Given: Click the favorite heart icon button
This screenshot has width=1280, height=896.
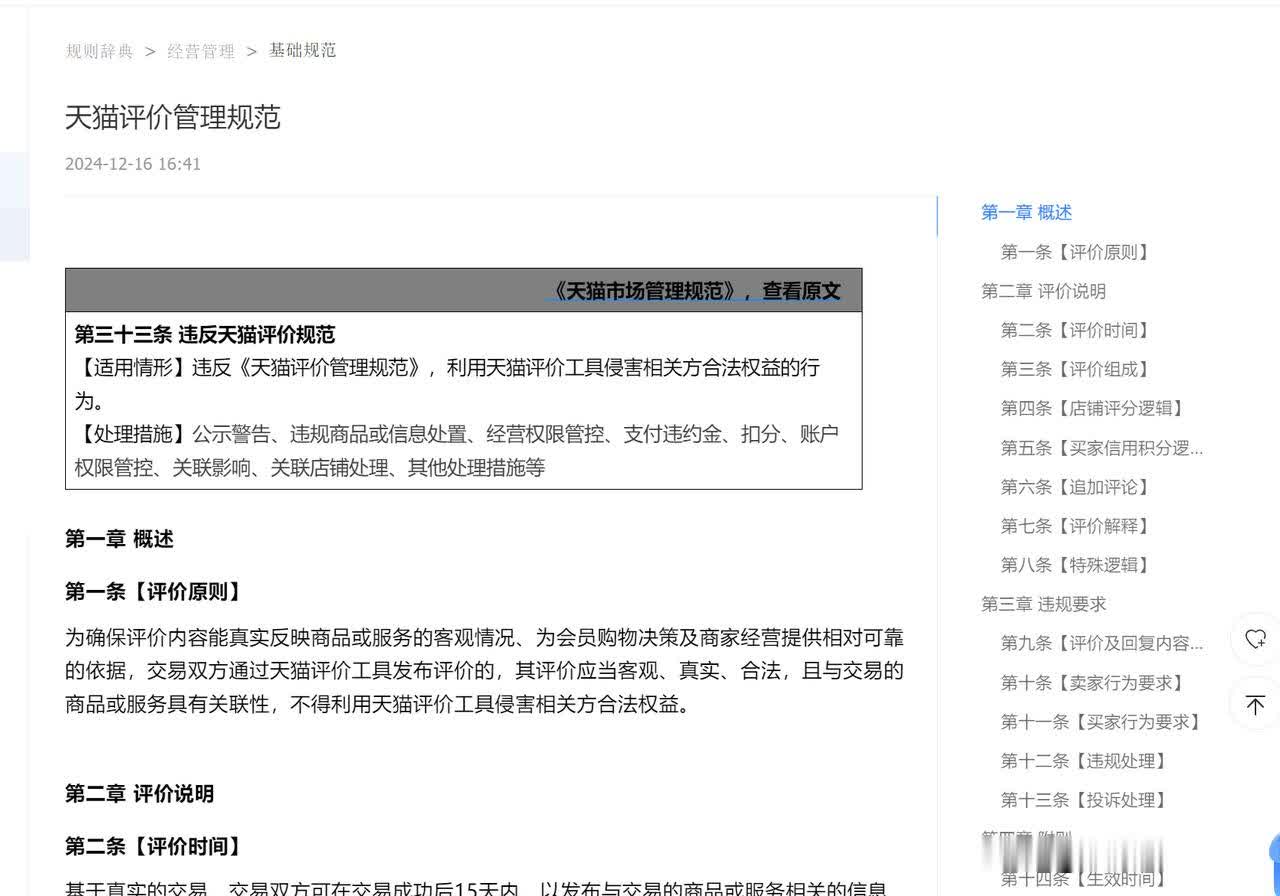Looking at the screenshot, I should click(x=1256, y=639).
